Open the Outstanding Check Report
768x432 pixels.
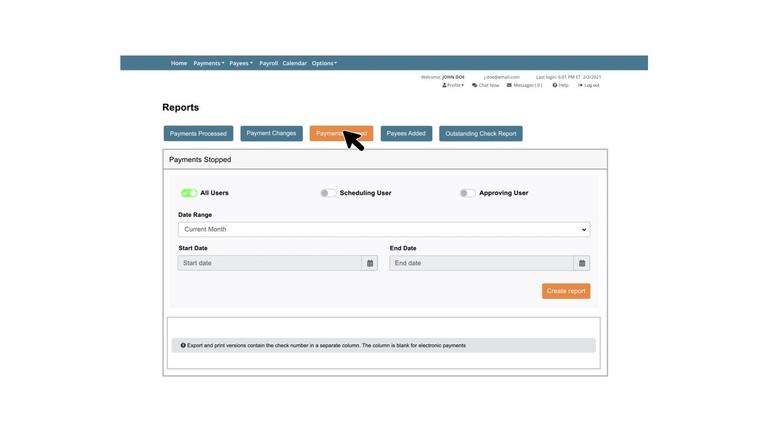[x=480, y=133]
